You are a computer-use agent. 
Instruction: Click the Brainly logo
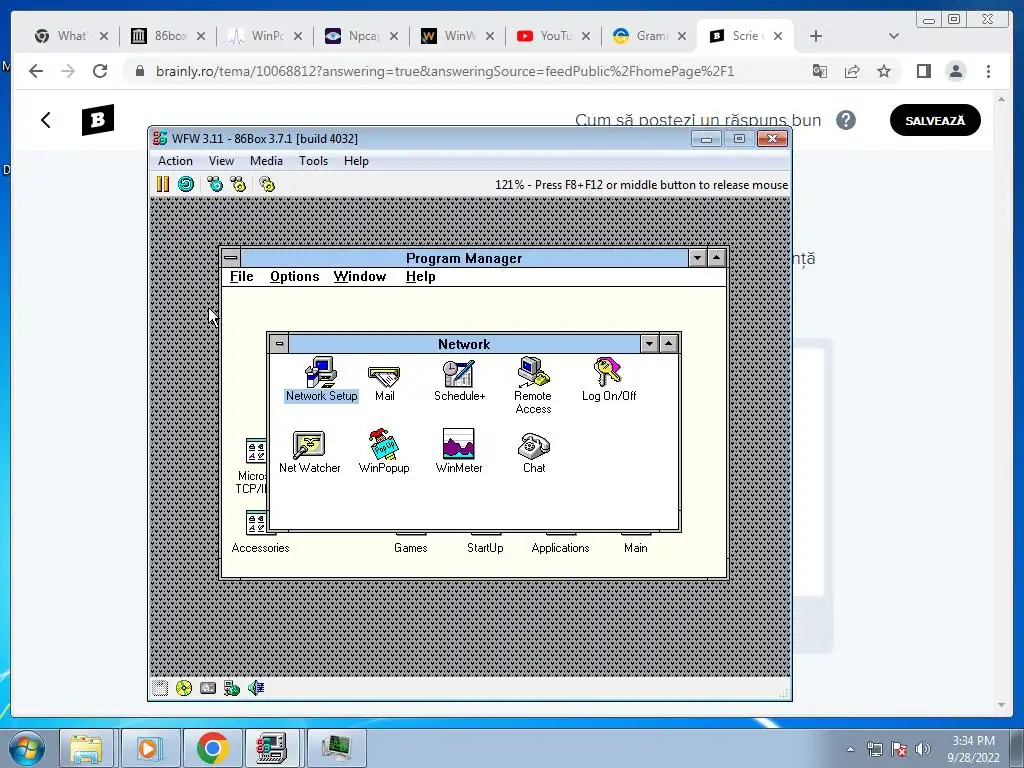point(98,120)
